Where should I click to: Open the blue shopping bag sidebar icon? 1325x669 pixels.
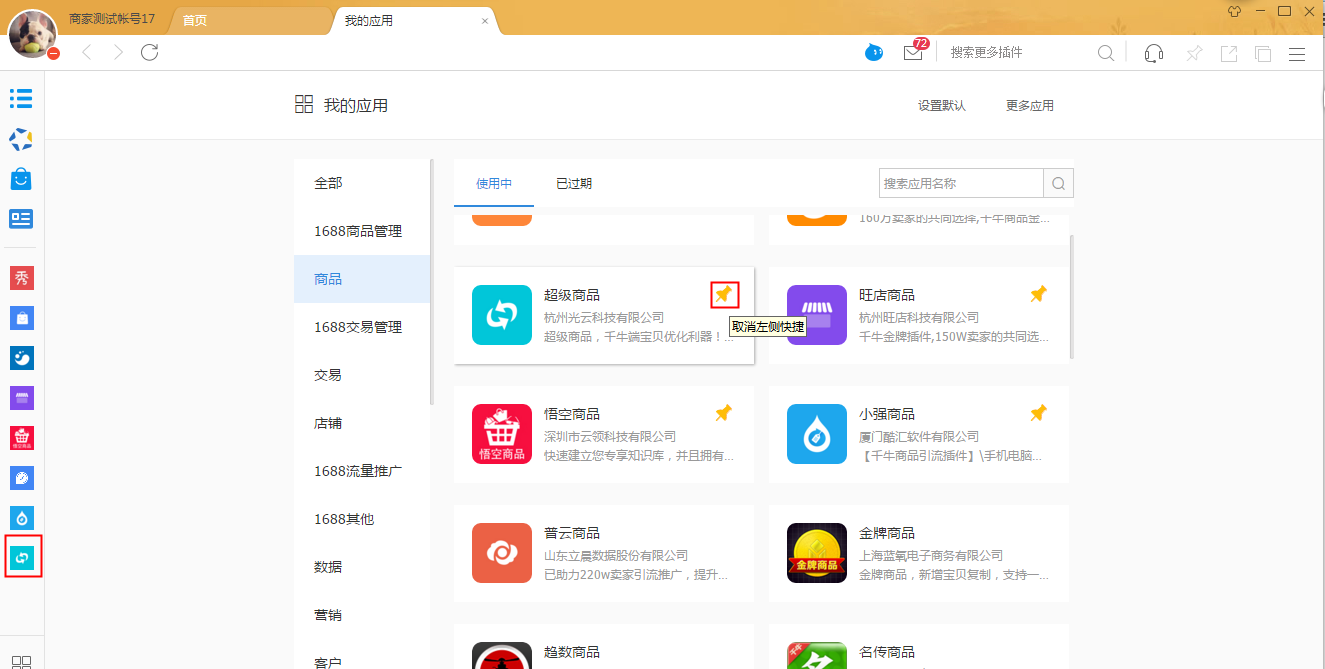tap(21, 179)
